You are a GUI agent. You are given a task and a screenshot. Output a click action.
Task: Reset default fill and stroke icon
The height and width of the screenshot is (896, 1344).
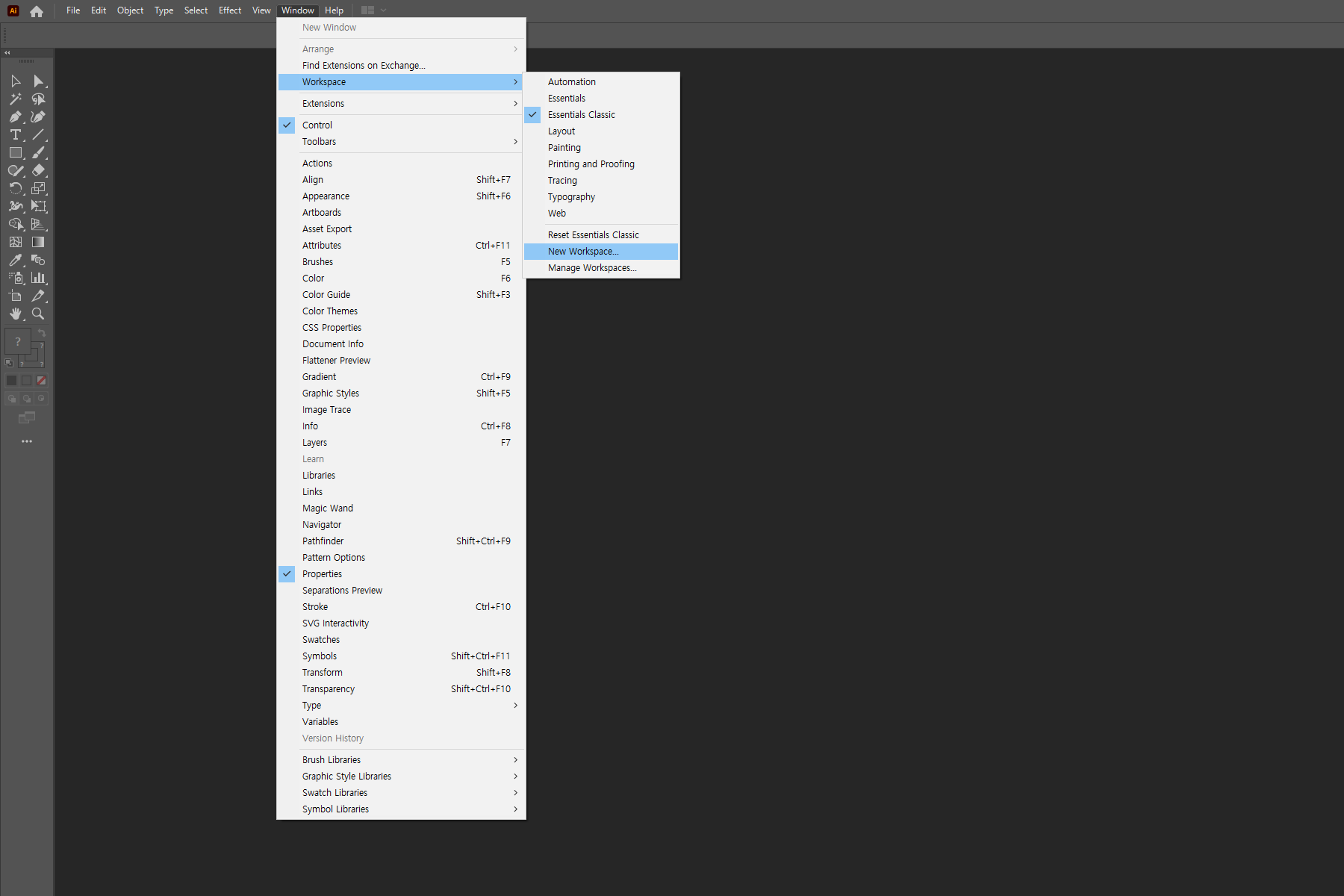(9, 363)
